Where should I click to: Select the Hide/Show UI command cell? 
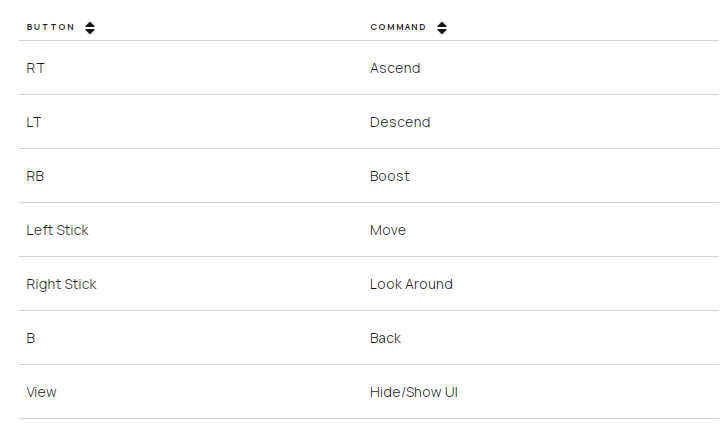click(413, 392)
